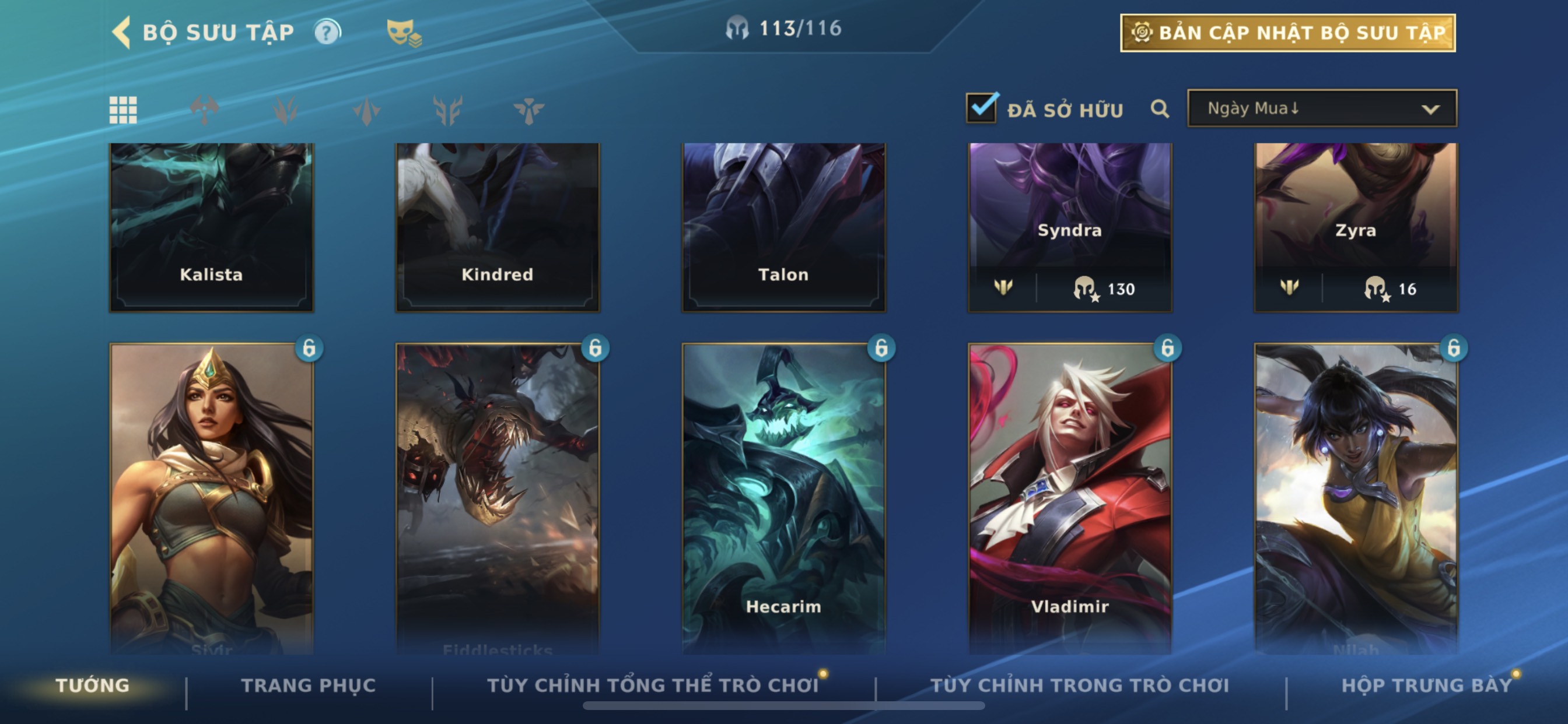Open the theater masks and coins icon
The width and height of the screenshot is (1568, 724).
(404, 33)
